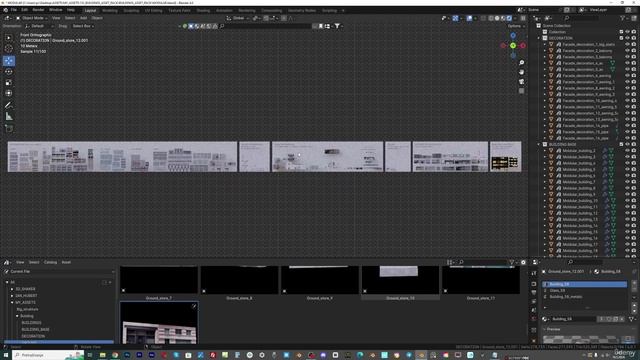Expand Facade_decoration_1 outliner row

(544, 44)
